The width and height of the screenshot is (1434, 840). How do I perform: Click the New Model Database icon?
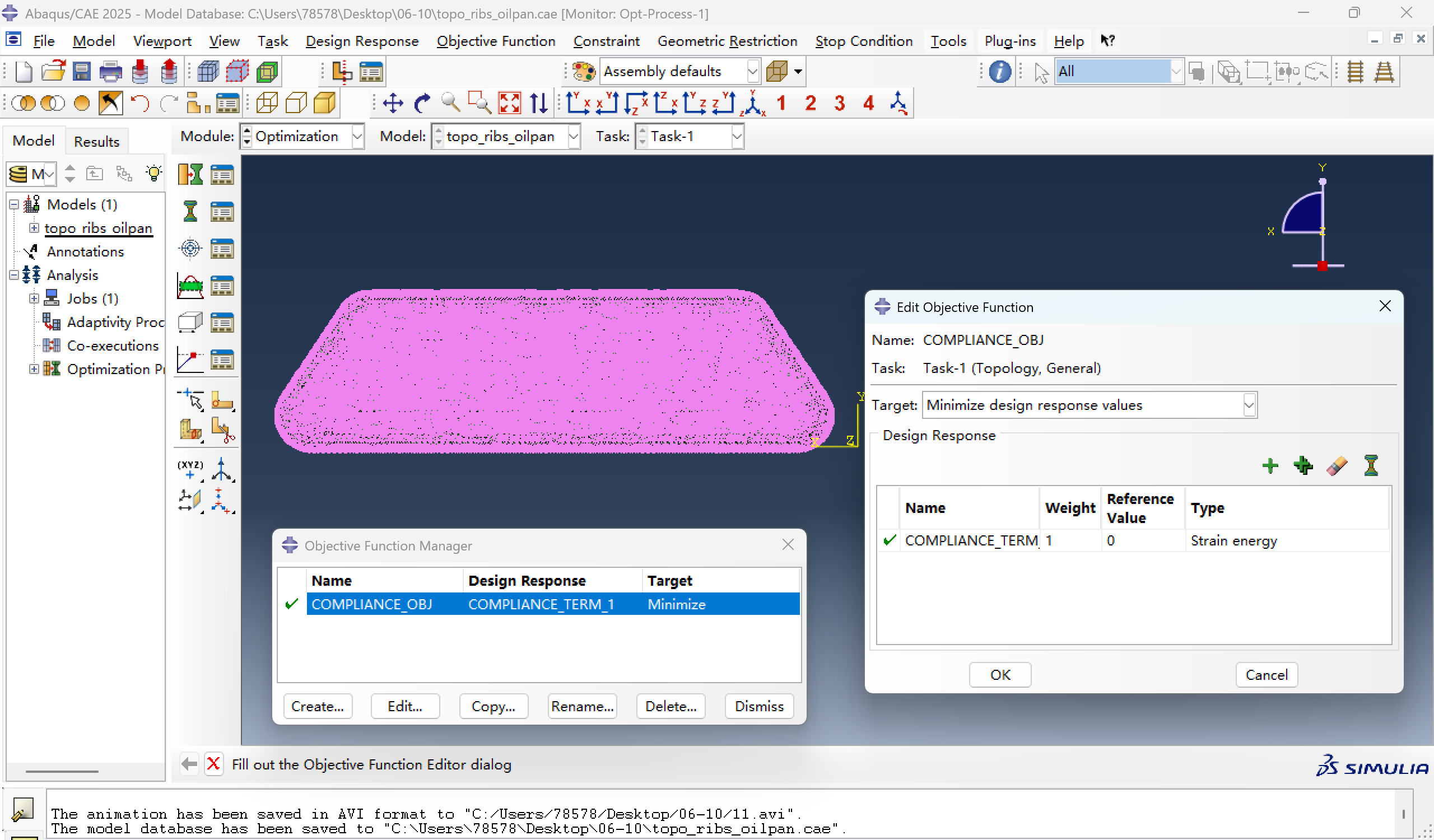pos(24,72)
